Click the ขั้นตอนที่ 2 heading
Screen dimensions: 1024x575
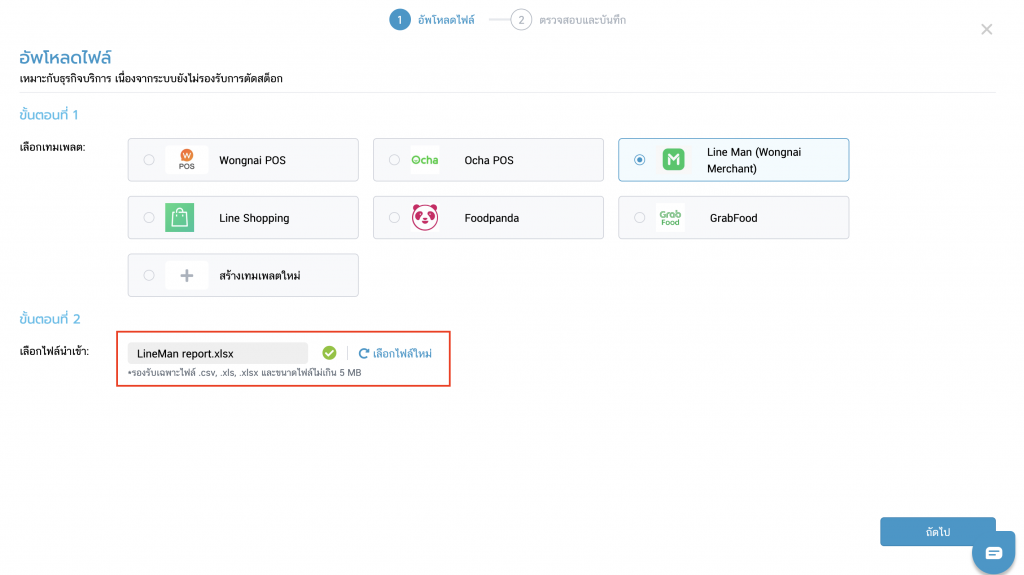(x=50, y=319)
